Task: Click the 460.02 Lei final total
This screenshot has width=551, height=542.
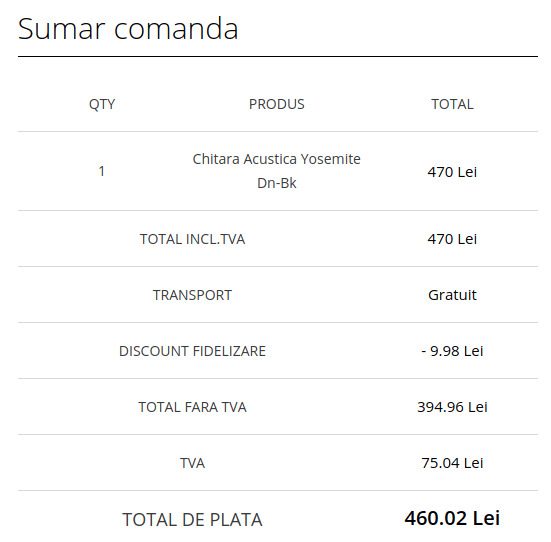Action: pyautogui.click(x=452, y=518)
